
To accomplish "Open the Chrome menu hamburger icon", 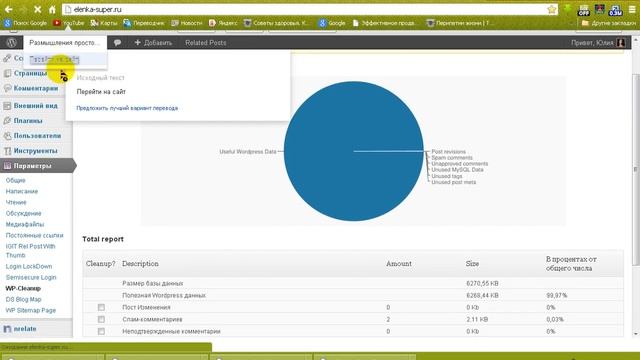I will 632,9.
